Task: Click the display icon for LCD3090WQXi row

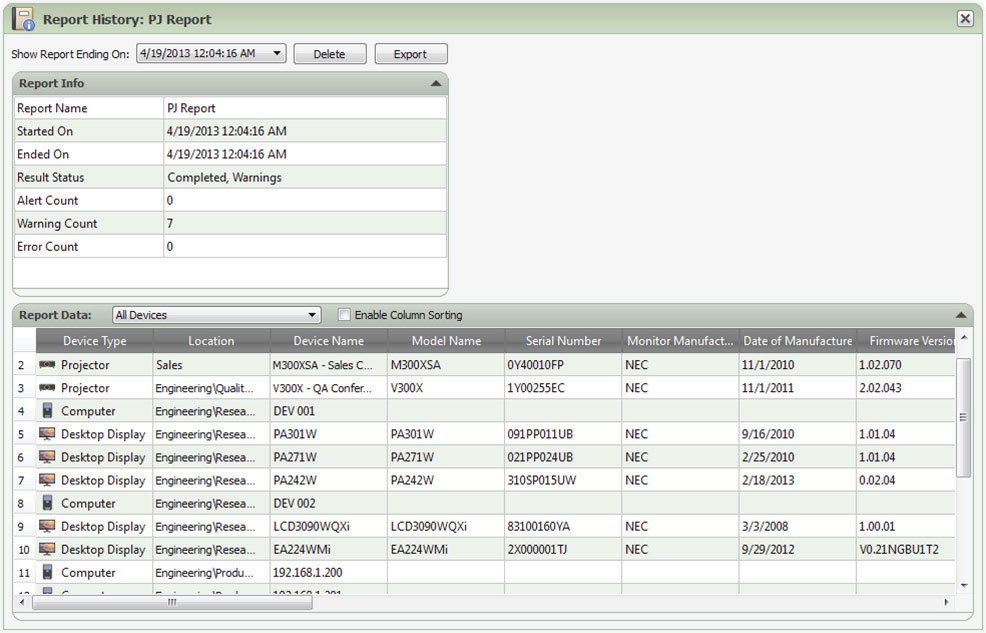Action: [x=47, y=526]
